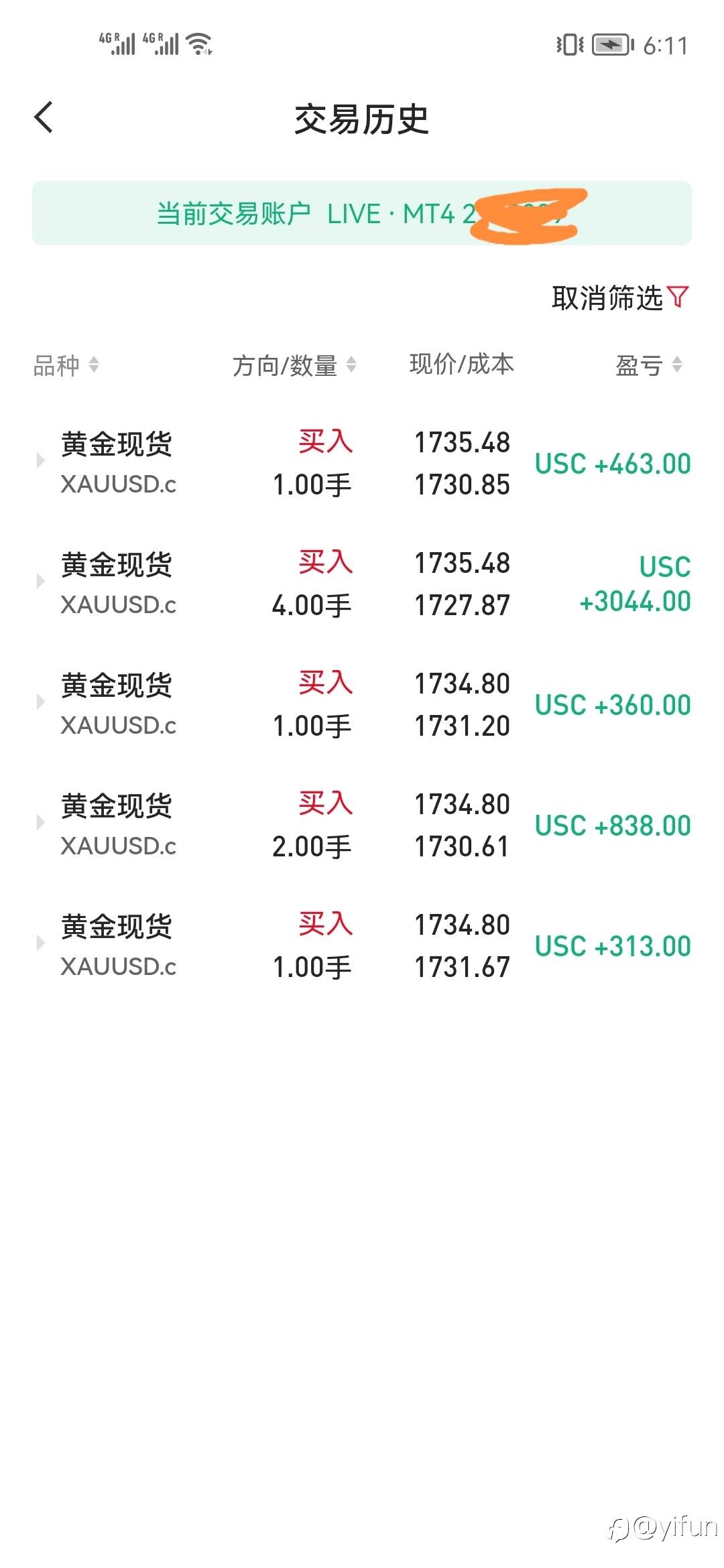Viewport: 724px width, 1568px height.
Task: Expand the trade row with +360.00 profit
Action: [x=40, y=702]
